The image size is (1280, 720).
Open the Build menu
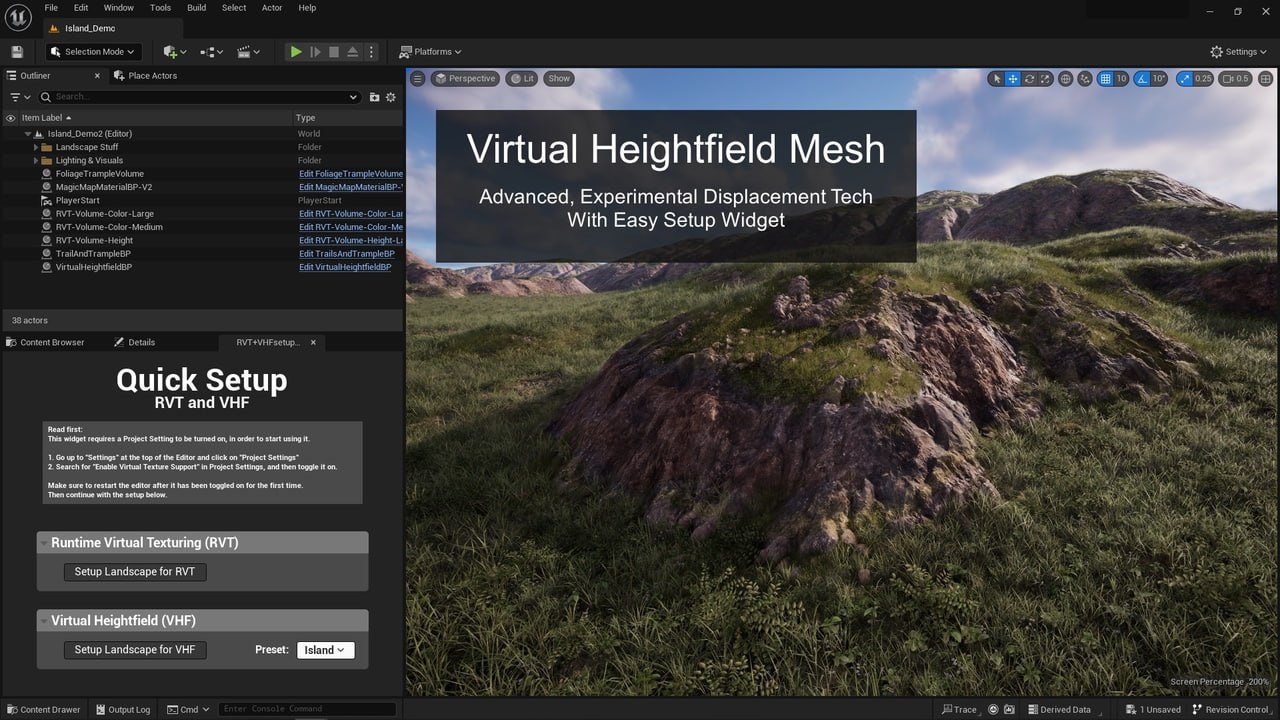coord(196,8)
